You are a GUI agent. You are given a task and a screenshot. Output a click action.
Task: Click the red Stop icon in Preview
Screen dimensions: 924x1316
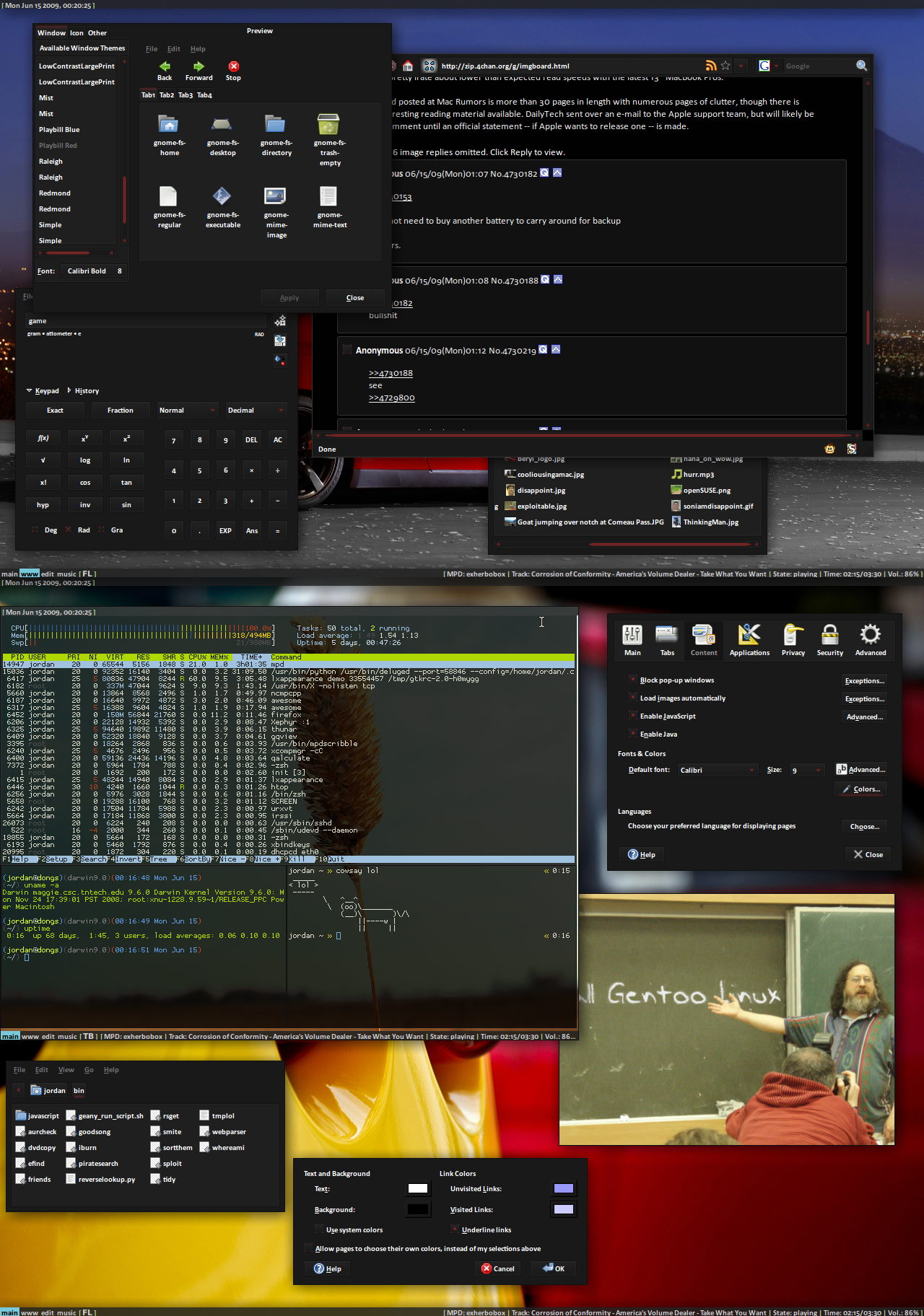pyautogui.click(x=233, y=66)
